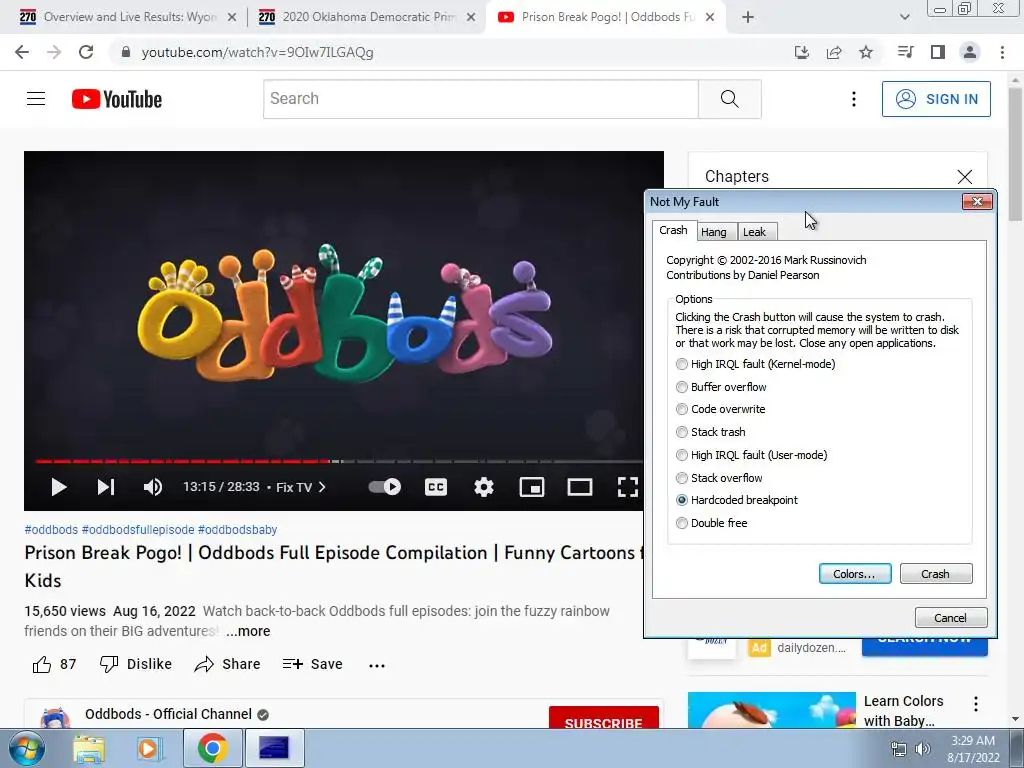Click the #oddbods hashtag link
This screenshot has width=1024, height=768.
51,530
